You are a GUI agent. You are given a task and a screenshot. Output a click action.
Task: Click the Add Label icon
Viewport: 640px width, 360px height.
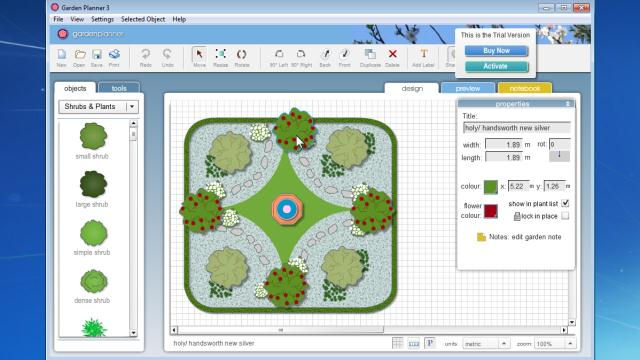424,54
